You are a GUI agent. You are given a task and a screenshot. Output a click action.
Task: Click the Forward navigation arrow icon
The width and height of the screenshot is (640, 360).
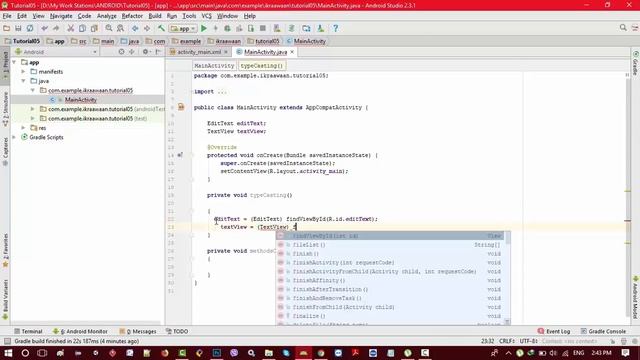pos(147,28)
